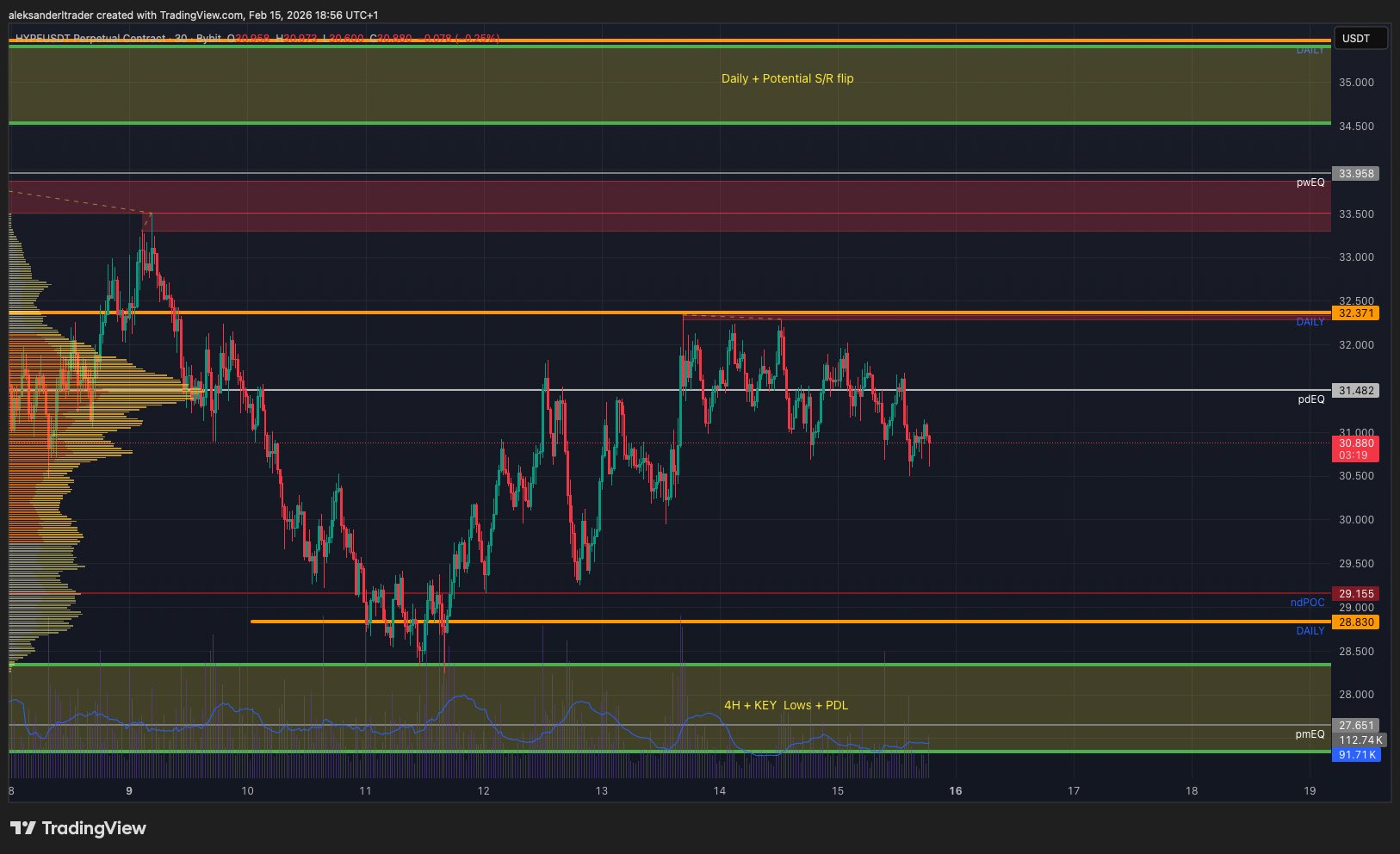1400x854 pixels.
Task: Open the USDT currency selector
Action: pos(1360,38)
